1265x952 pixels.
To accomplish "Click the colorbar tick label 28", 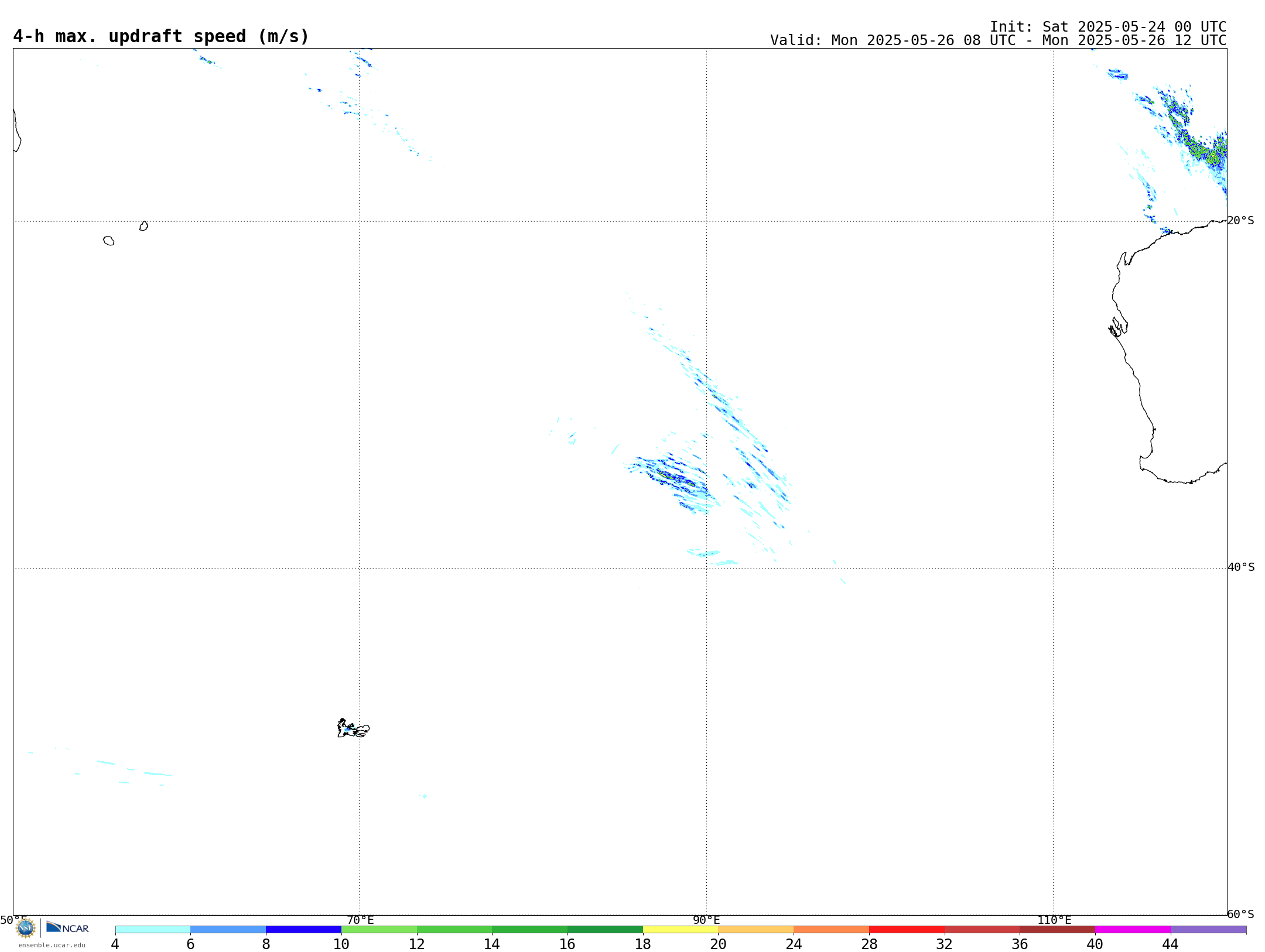I will [x=869, y=944].
